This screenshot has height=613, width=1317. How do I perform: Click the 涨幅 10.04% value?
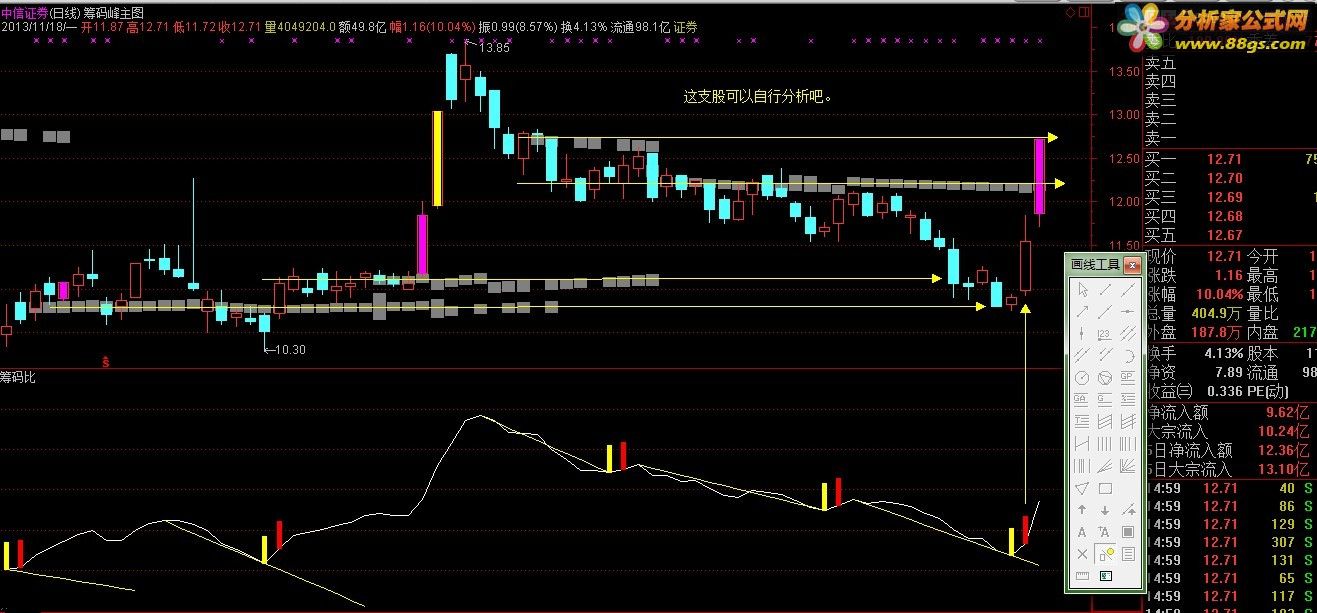1218,295
